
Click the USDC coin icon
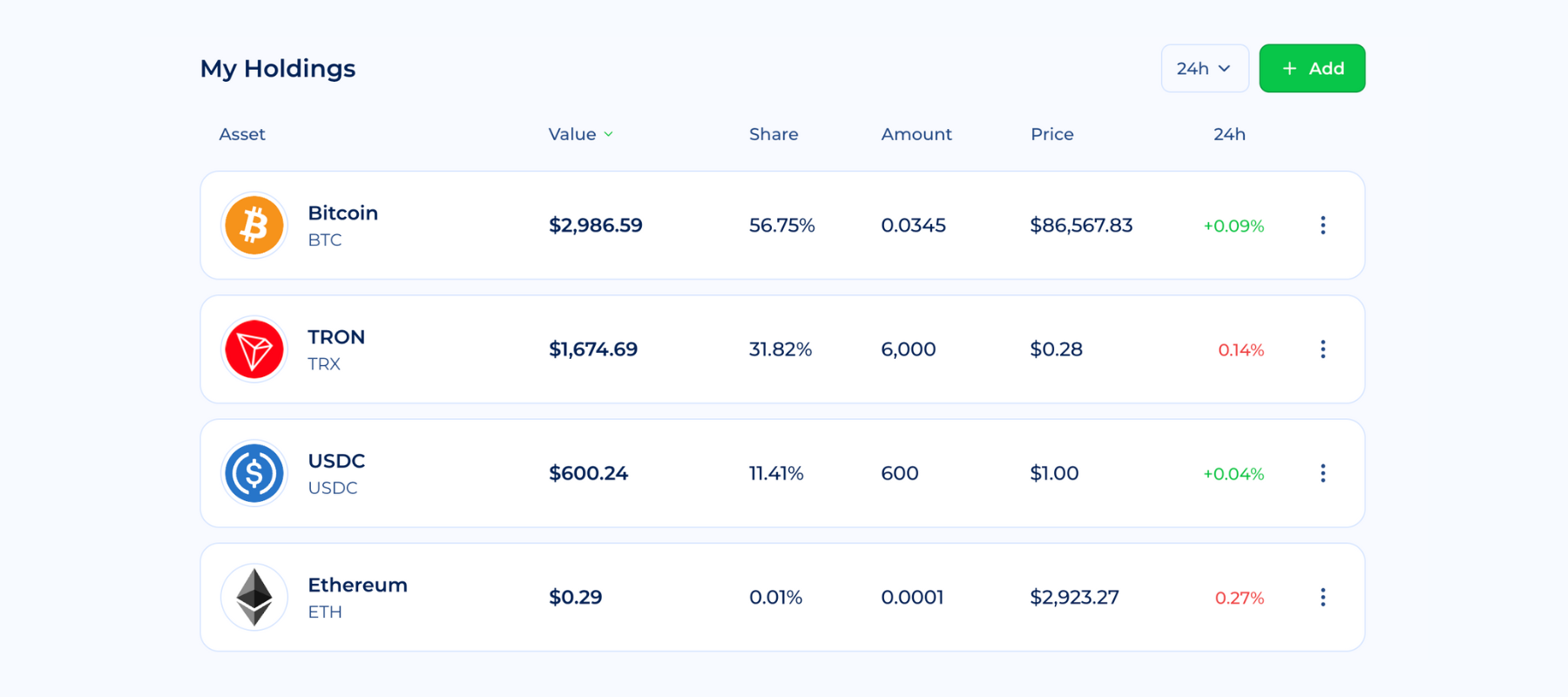[253, 473]
